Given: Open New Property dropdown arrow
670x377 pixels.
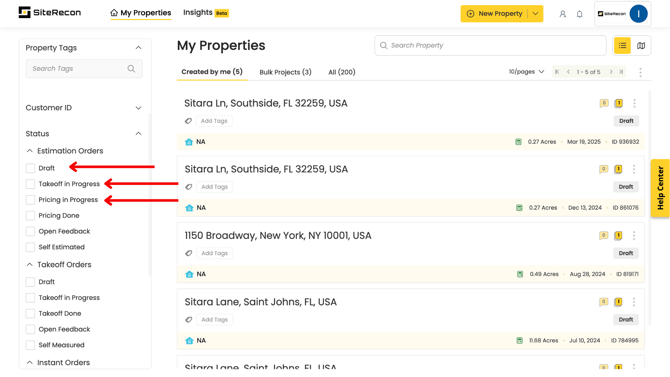Looking at the screenshot, I should click(535, 14).
